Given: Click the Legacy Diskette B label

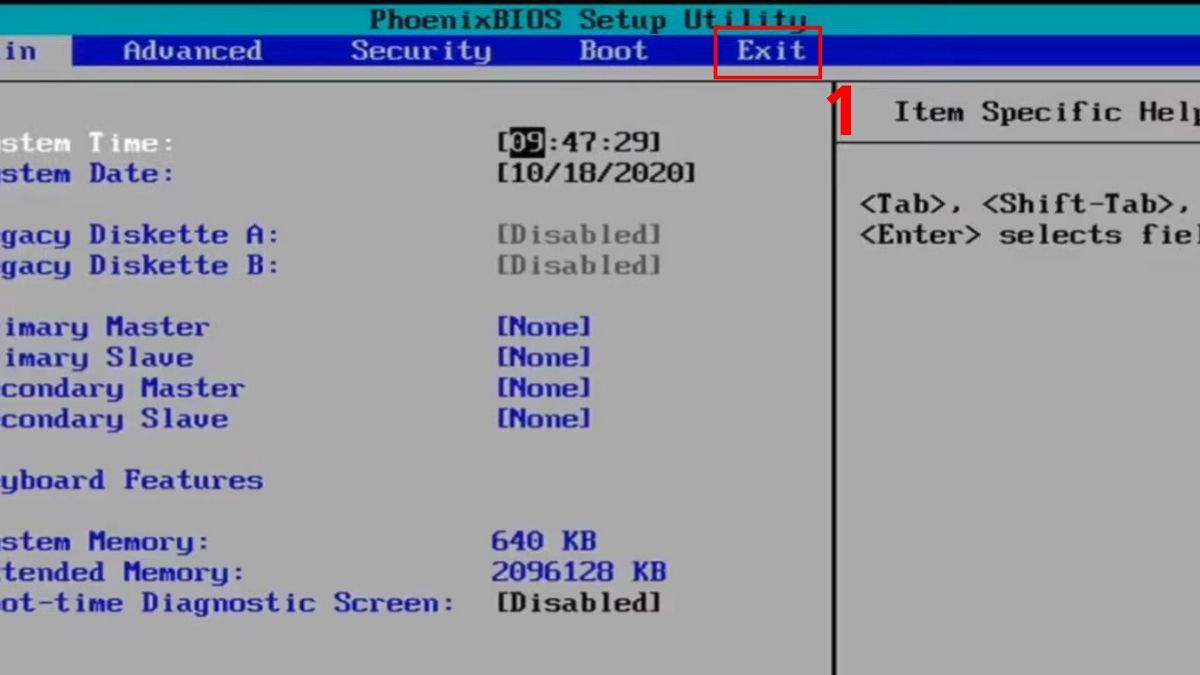Looking at the screenshot, I should (x=139, y=266).
